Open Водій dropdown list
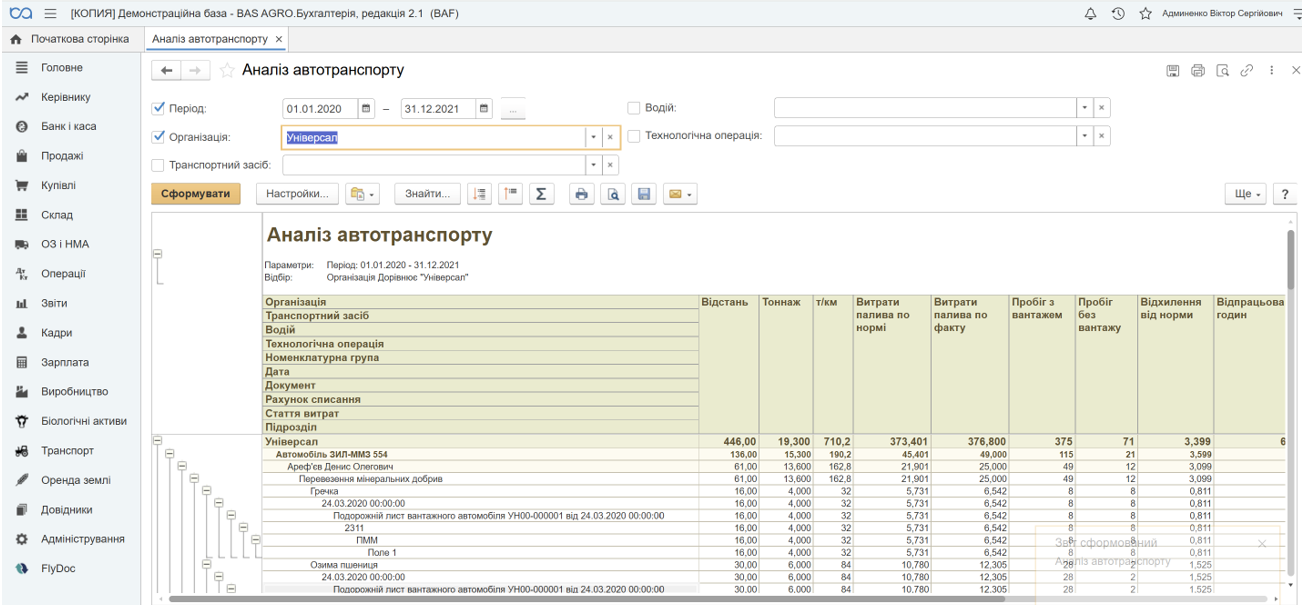The width and height of the screenshot is (1302, 605). point(1084,108)
